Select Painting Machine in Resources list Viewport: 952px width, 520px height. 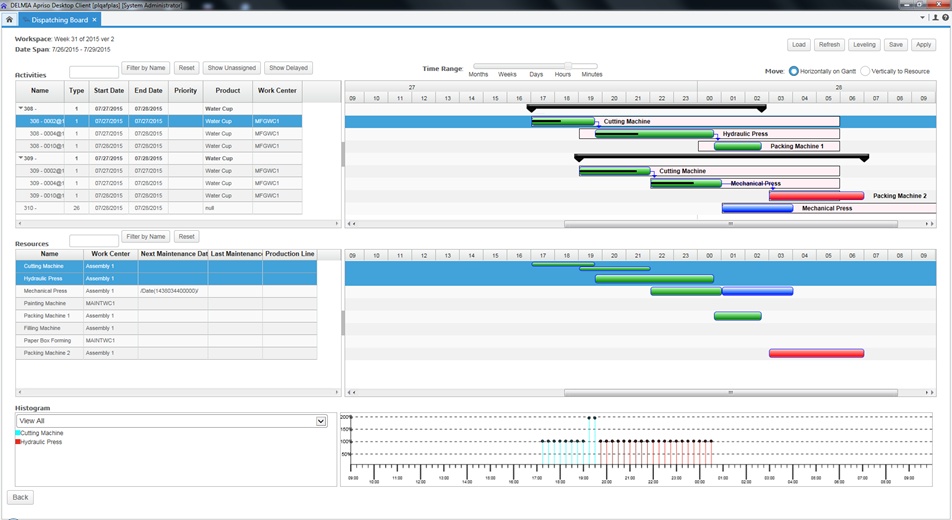click(x=166, y=303)
